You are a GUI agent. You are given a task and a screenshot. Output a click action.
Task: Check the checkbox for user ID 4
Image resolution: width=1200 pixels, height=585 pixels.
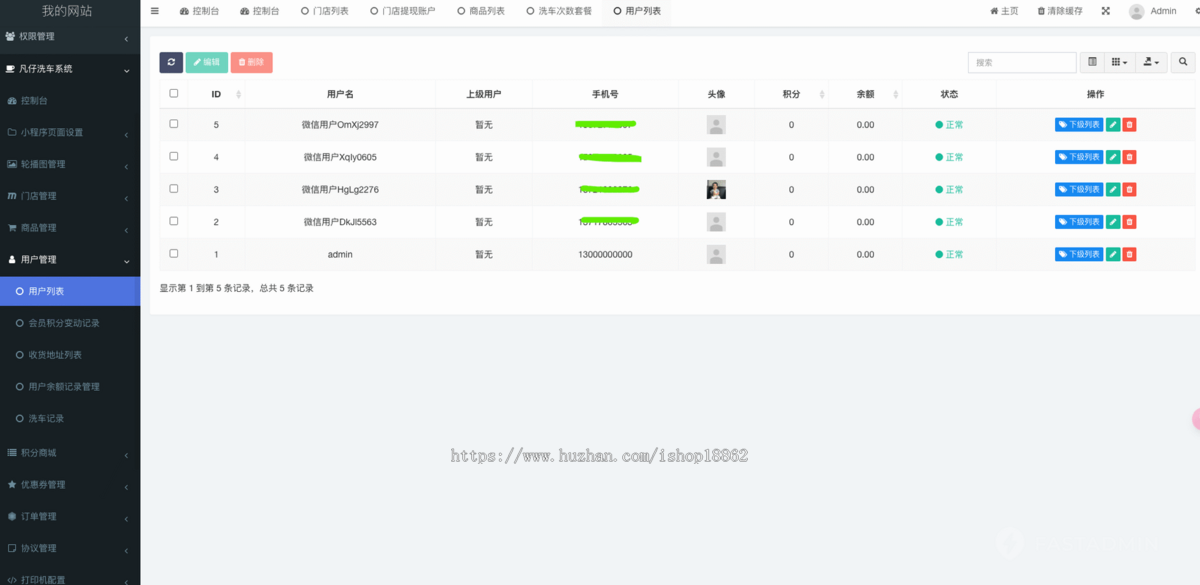tap(174, 156)
